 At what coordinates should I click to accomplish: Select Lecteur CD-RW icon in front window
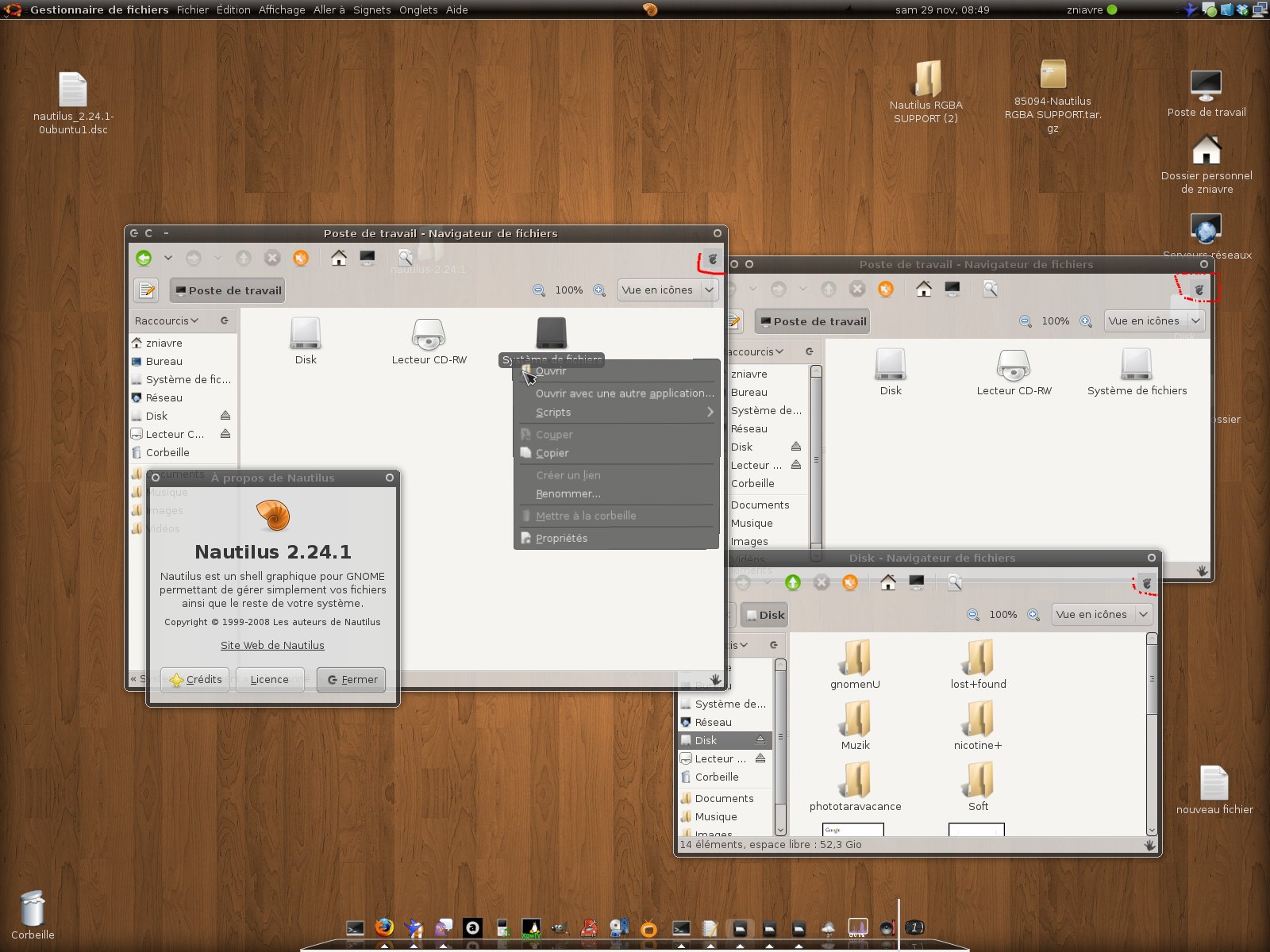[429, 333]
